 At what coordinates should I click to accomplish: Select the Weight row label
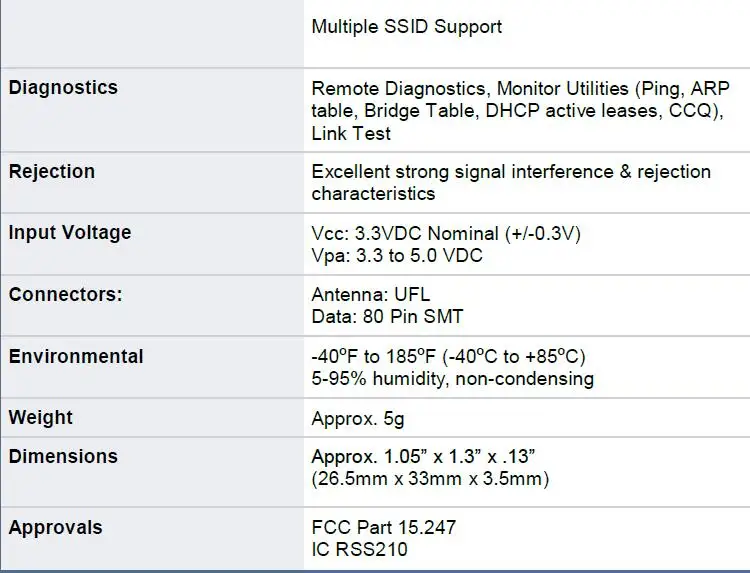point(41,418)
